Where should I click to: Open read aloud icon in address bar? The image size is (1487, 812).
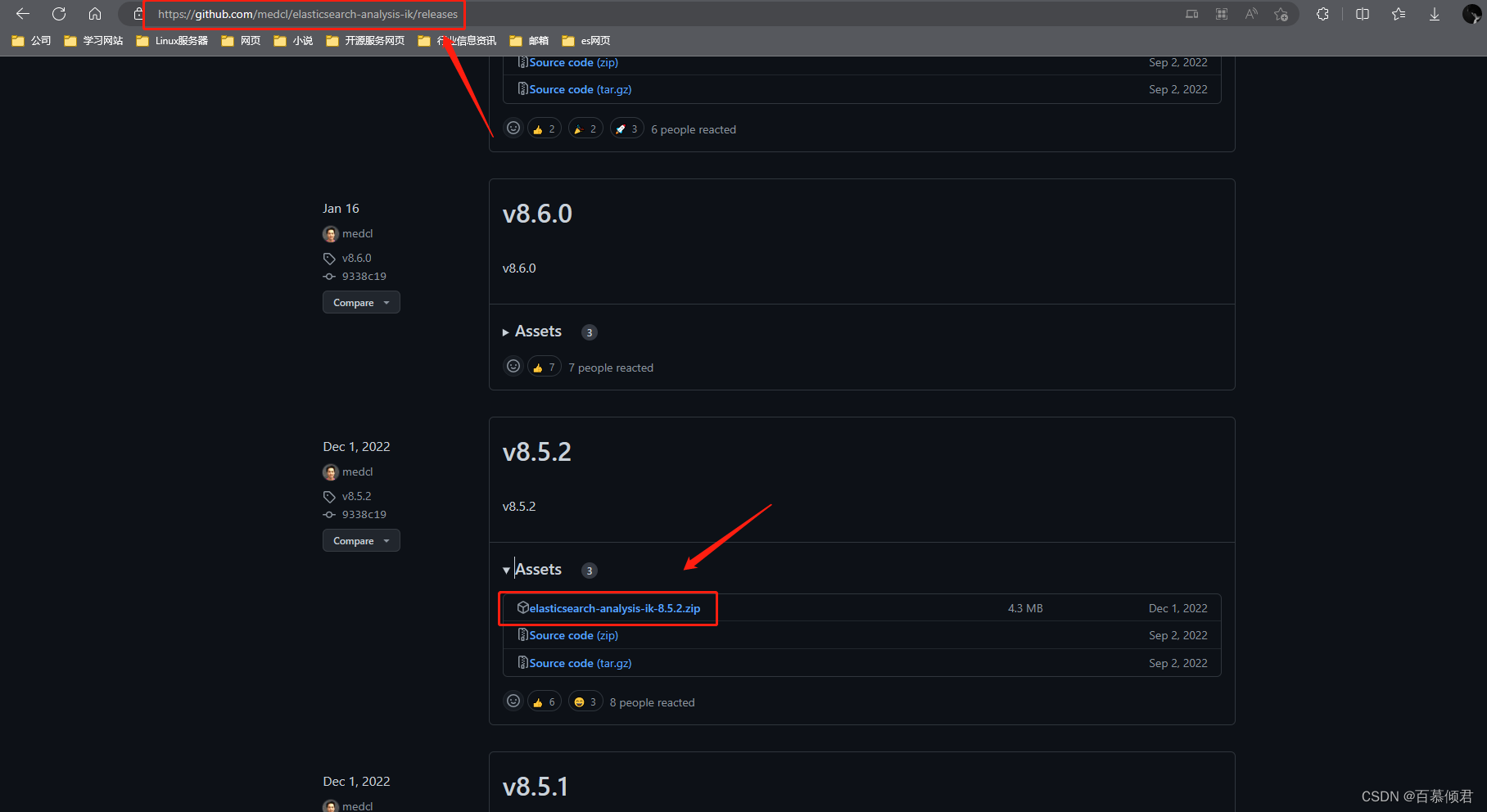click(1251, 14)
